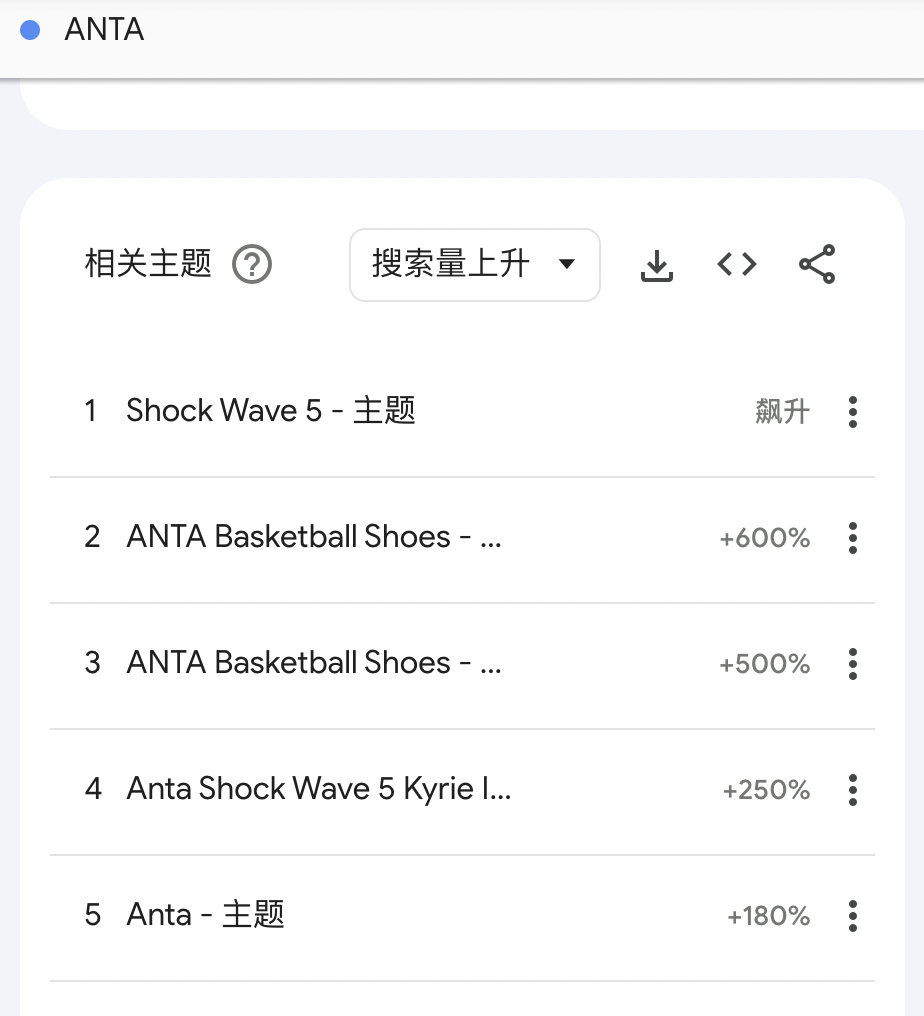The image size is (924, 1016).
Task: Open the second-ranked ANTA Basketball Shoes topic
Action: (x=313, y=537)
